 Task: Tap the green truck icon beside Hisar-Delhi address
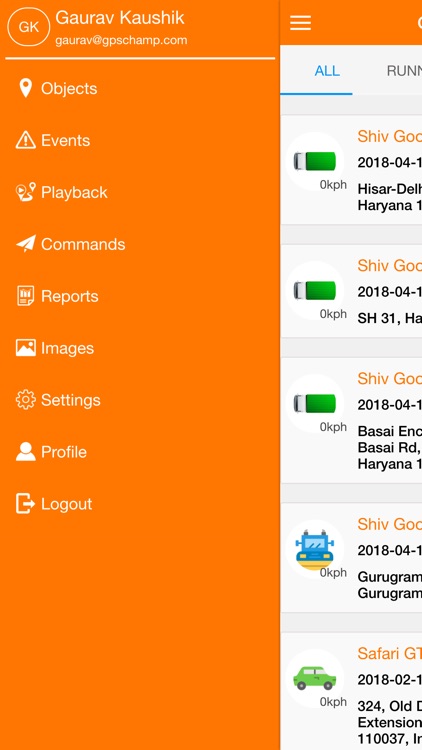[314, 162]
